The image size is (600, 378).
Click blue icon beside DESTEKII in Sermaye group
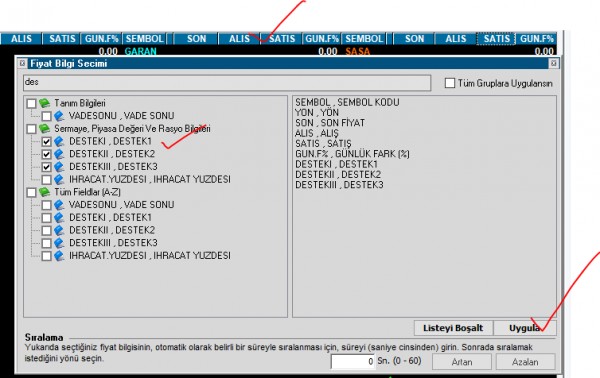click(59, 154)
